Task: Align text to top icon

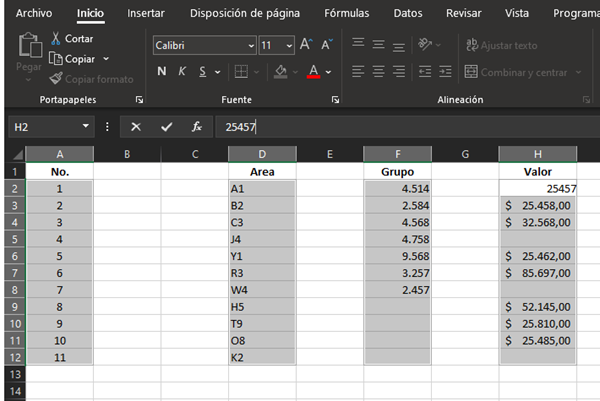Action: coord(358,43)
